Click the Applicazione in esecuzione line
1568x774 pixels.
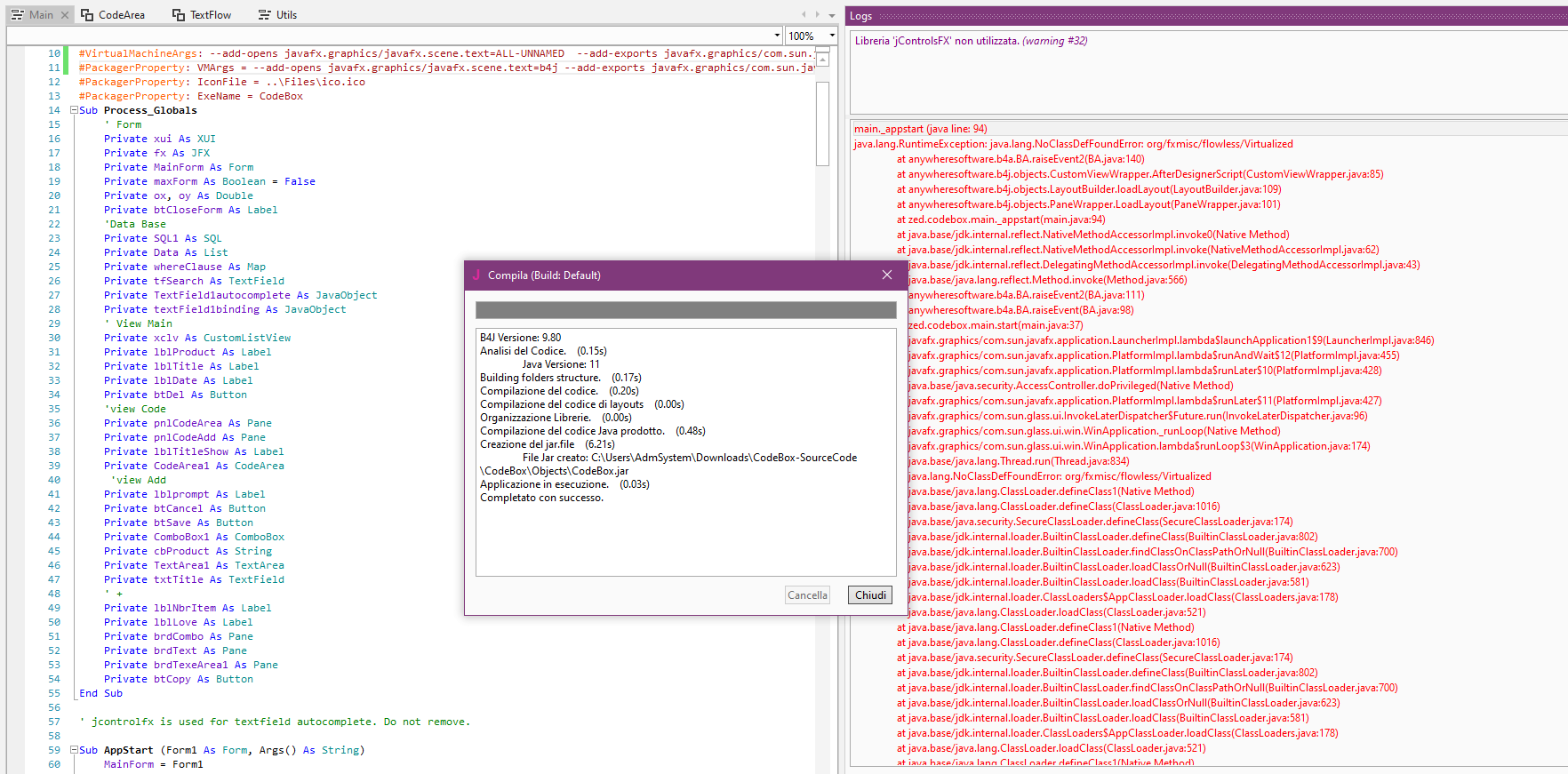click(x=564, y=484)
